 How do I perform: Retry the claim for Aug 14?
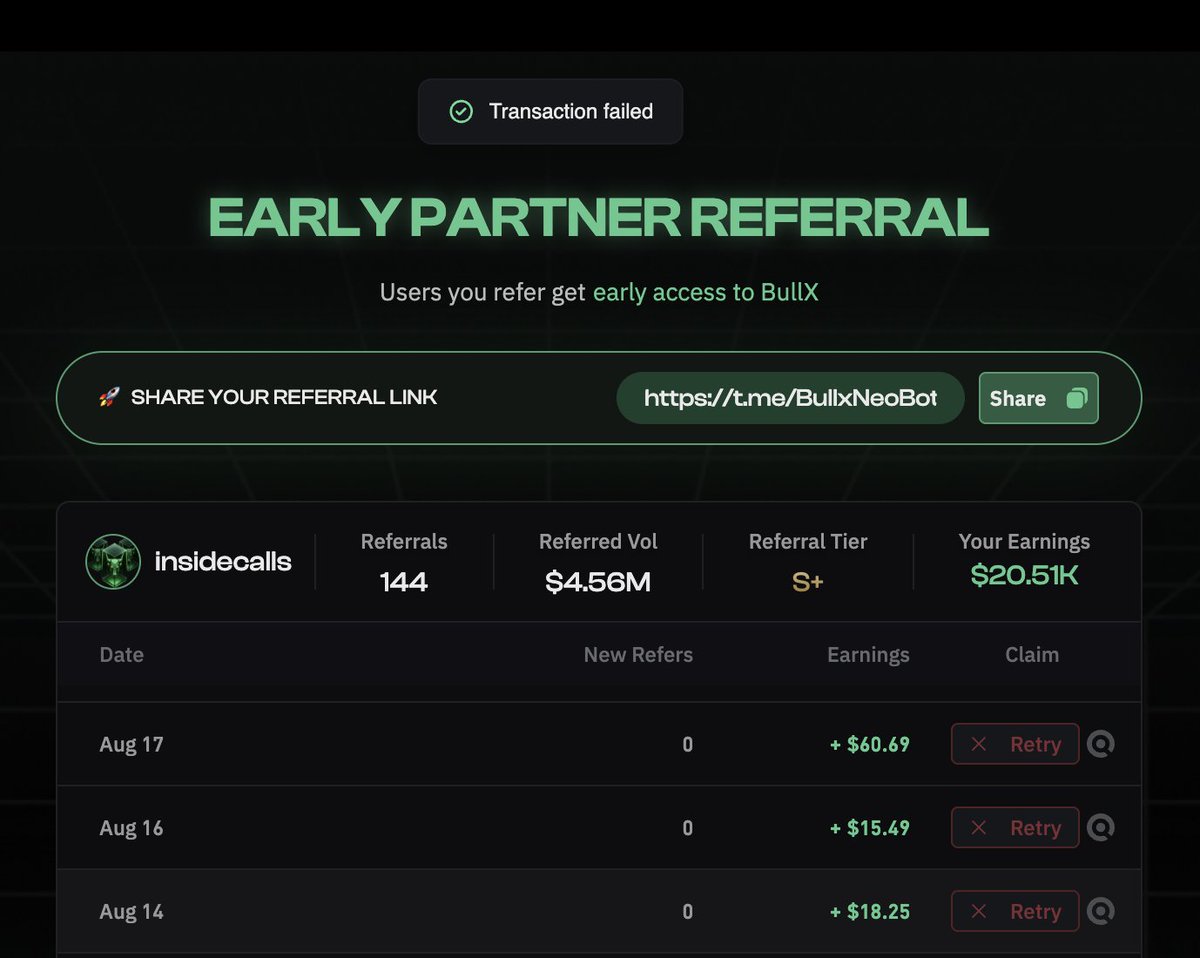point(1015,911)
